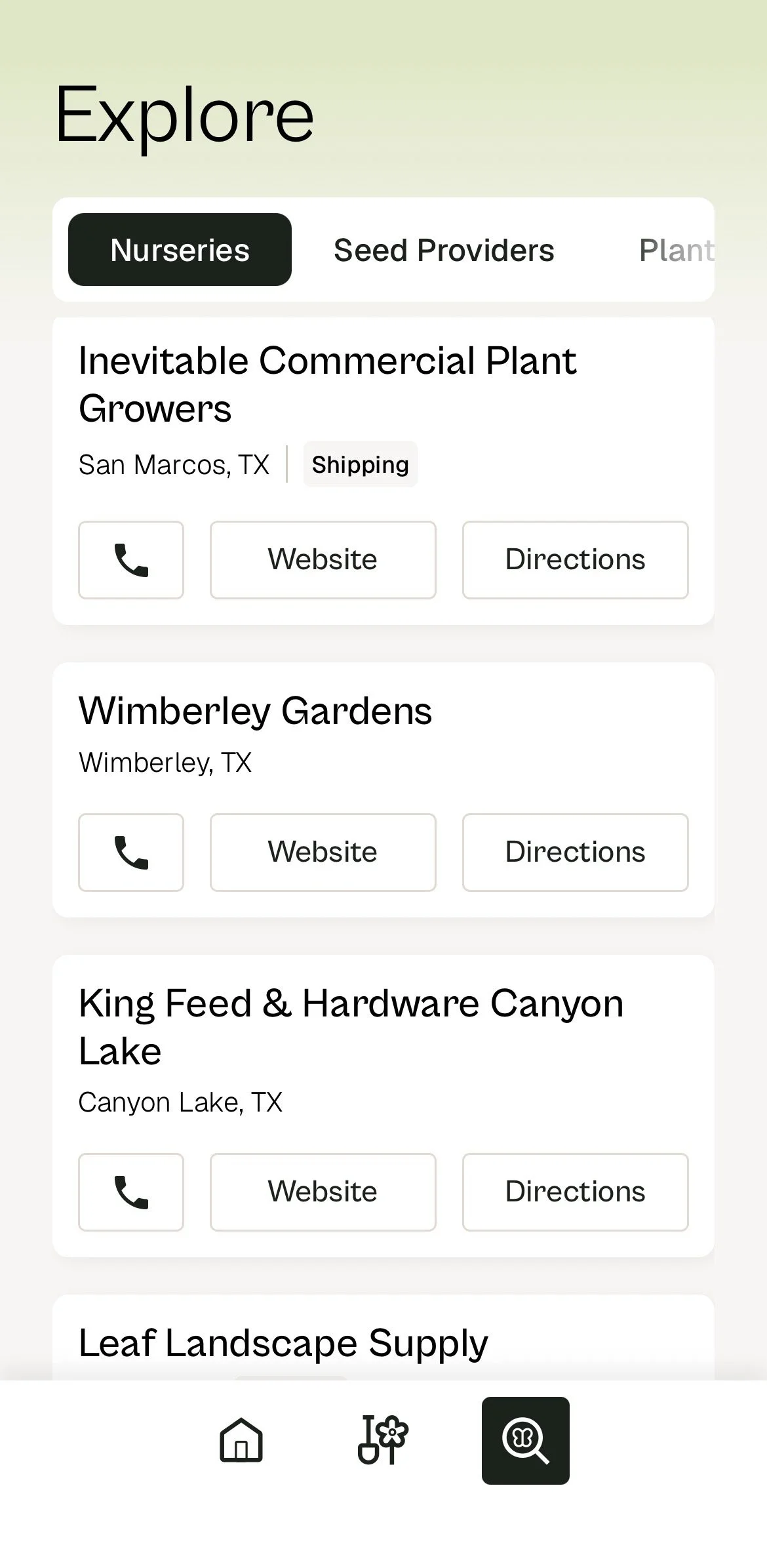Tap the Shipping tag on San Marcos nursery
Screen dimensions: 767x1568
[360, 464]
